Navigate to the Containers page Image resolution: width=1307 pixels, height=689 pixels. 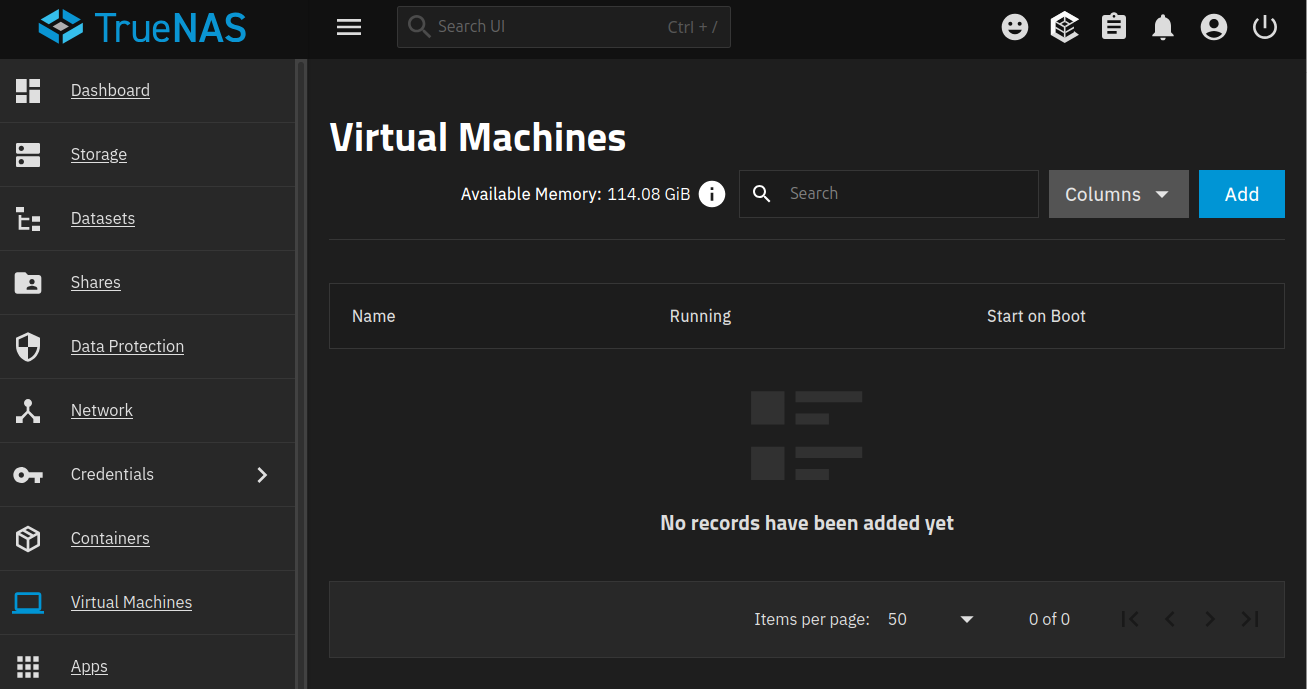pos(110,538)
